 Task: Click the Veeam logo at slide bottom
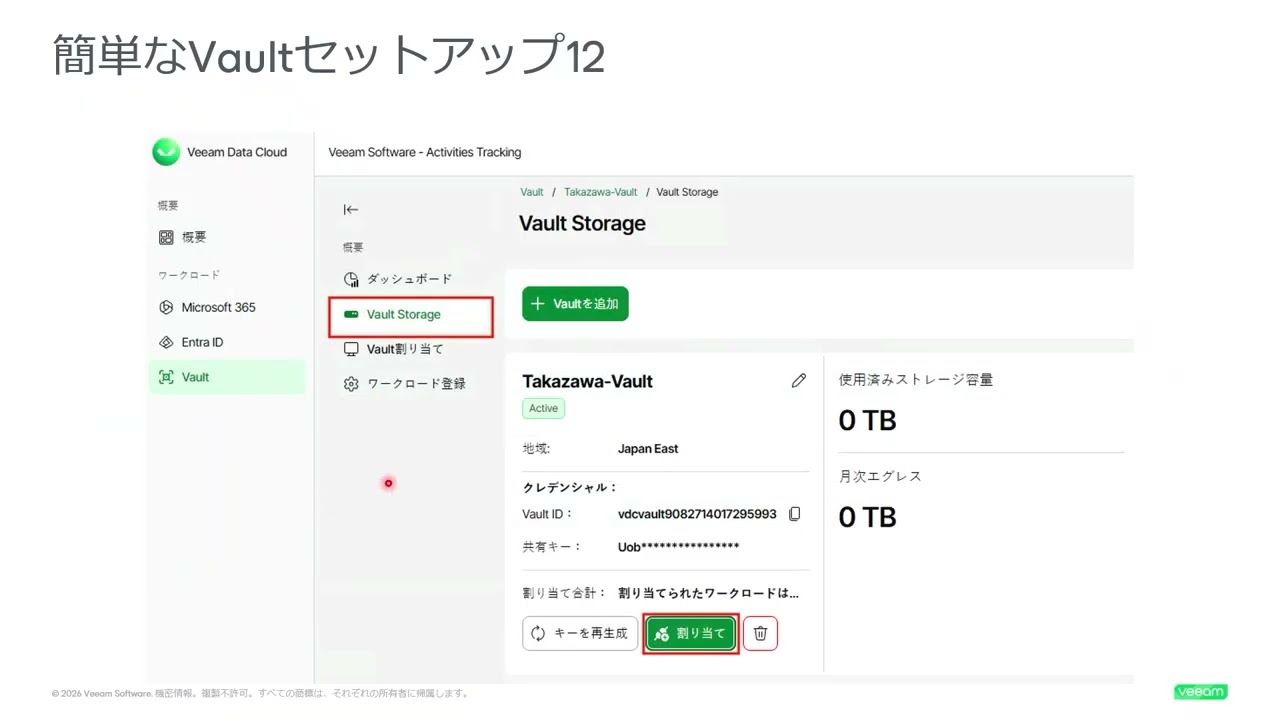(x=1200, y=692)
